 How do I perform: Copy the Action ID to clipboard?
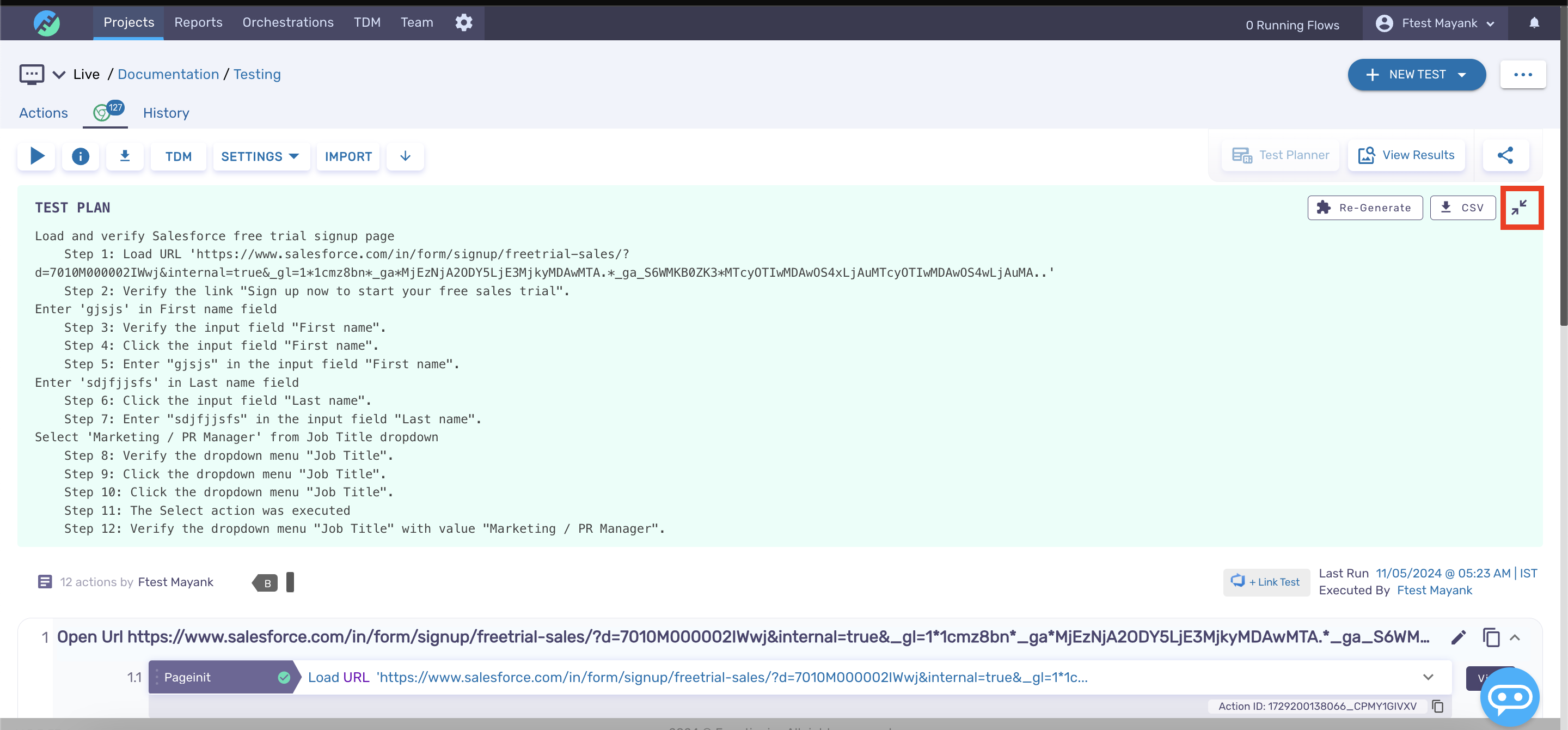tap(1438, 706)
